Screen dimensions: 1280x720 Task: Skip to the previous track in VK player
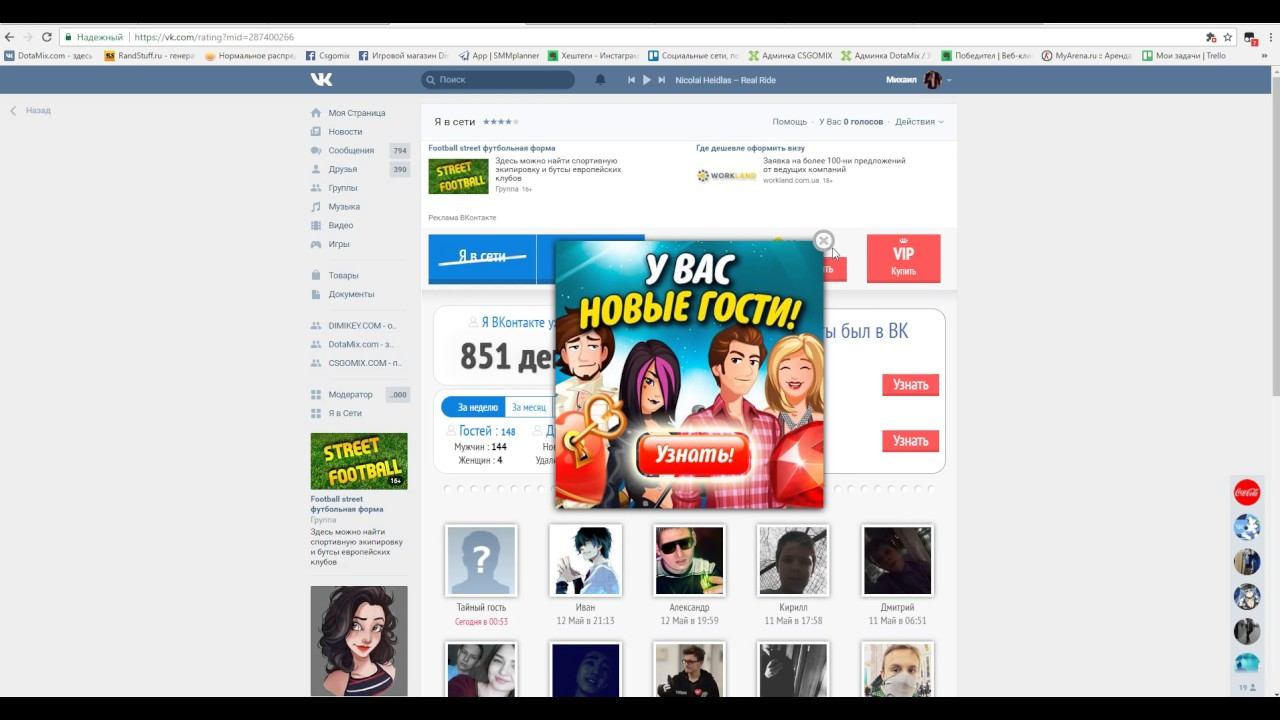[x=631, y=80]
